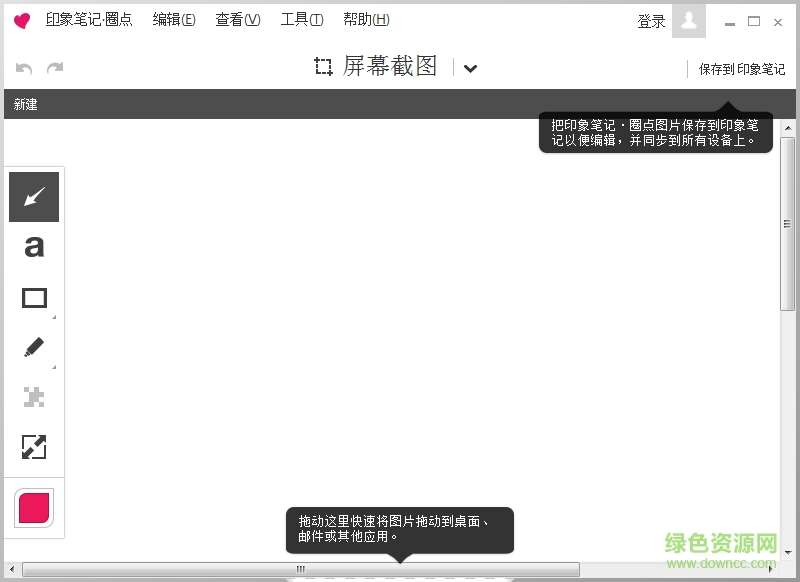Click the redo arrow icon

click(x=56, y=66)
